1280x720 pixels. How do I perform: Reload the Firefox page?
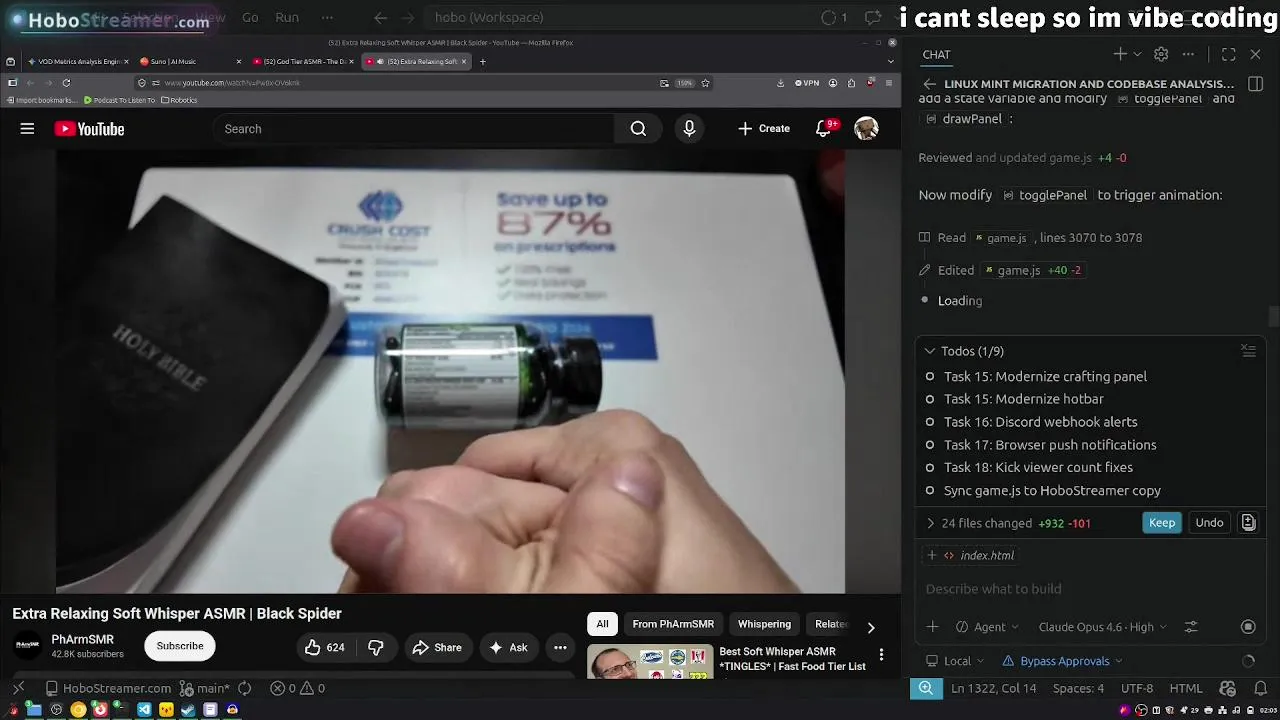[66, 83]
